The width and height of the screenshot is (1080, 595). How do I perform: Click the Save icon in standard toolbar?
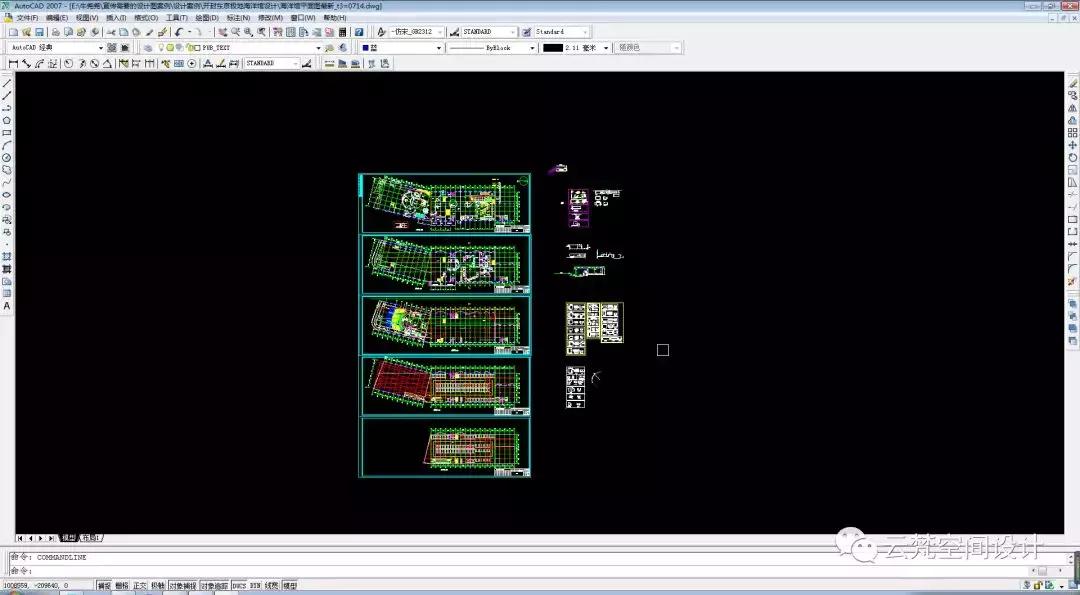pyautogui.click(x=39, y=32)
